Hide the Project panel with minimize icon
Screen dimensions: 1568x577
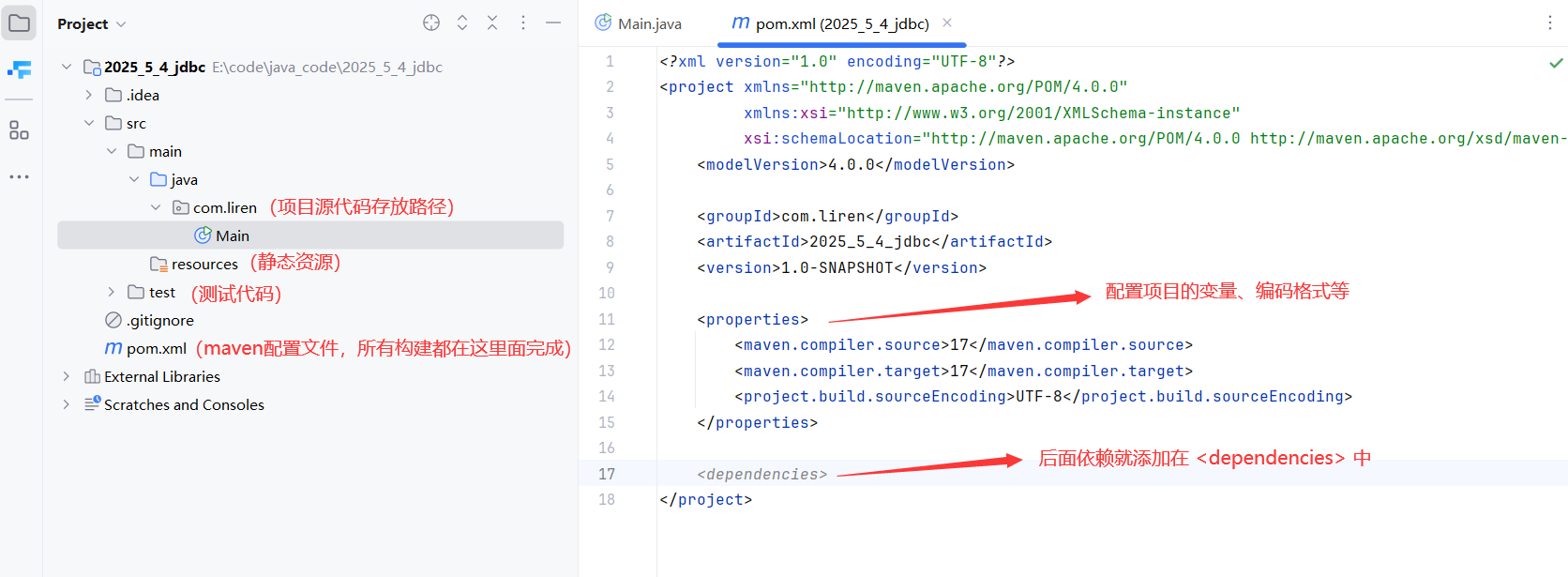tap(553, 23)
